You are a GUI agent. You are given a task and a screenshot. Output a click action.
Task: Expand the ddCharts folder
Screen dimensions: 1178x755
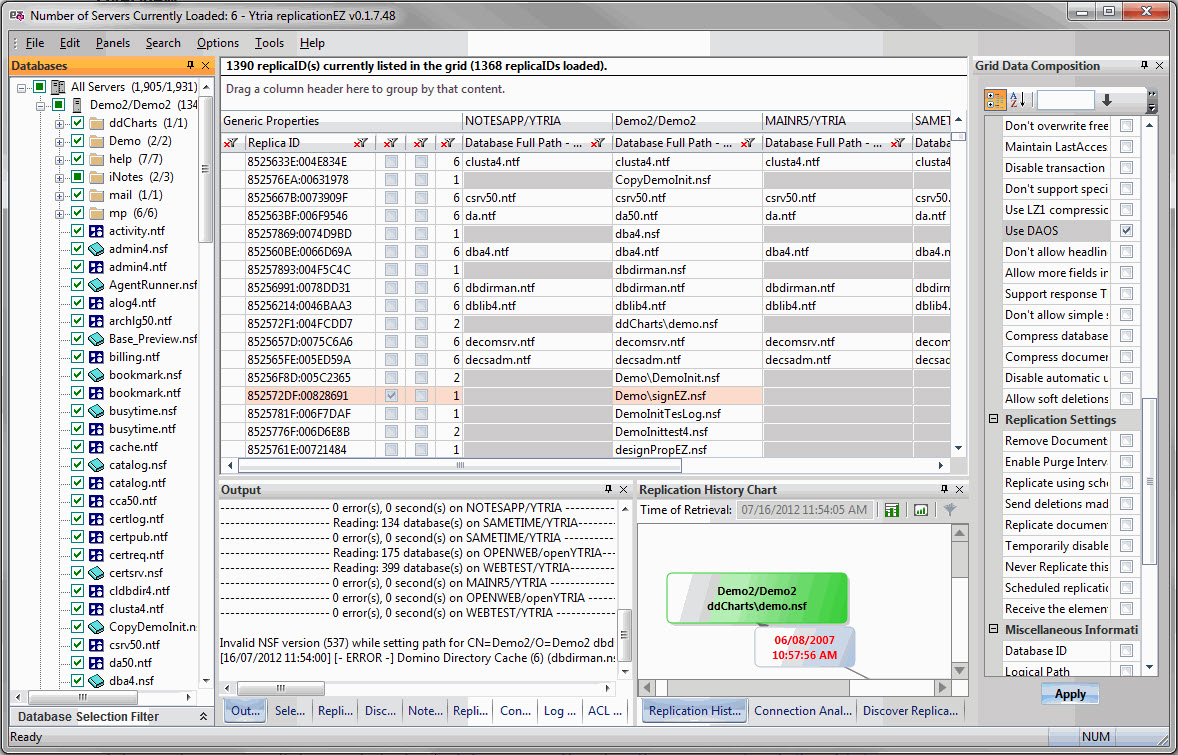tap(60, 123)
